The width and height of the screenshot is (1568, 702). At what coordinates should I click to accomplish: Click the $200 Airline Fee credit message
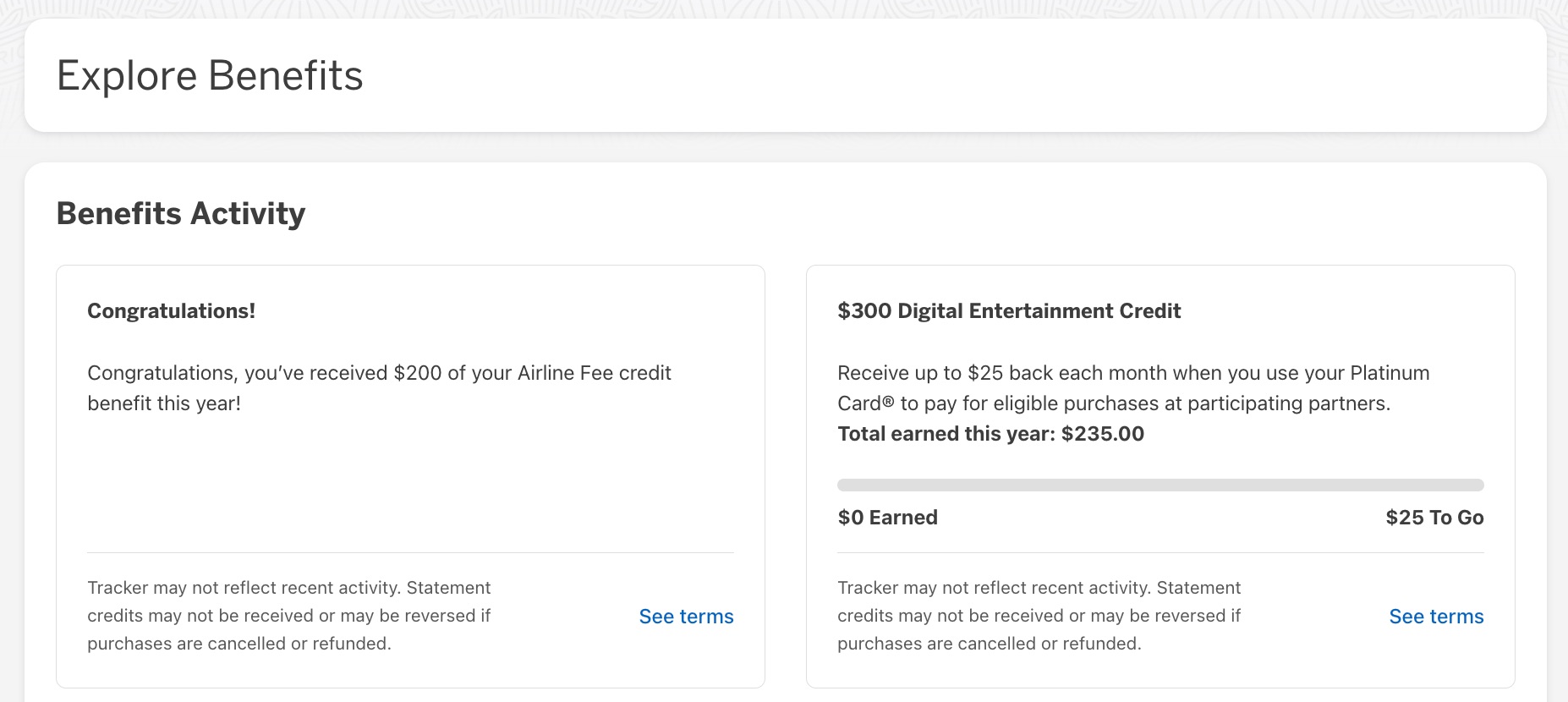tap(379, 388)
